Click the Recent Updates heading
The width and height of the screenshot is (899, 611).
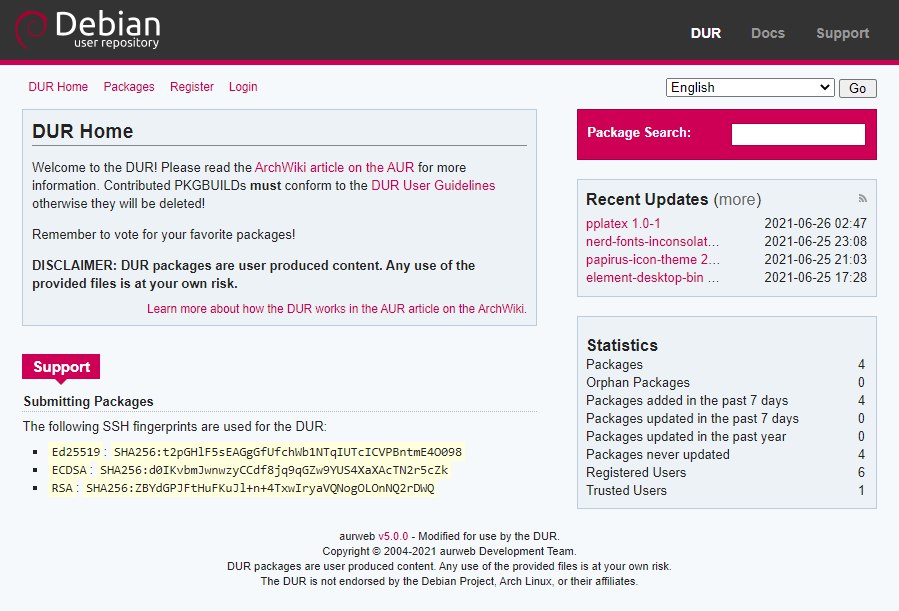[647, 199]
